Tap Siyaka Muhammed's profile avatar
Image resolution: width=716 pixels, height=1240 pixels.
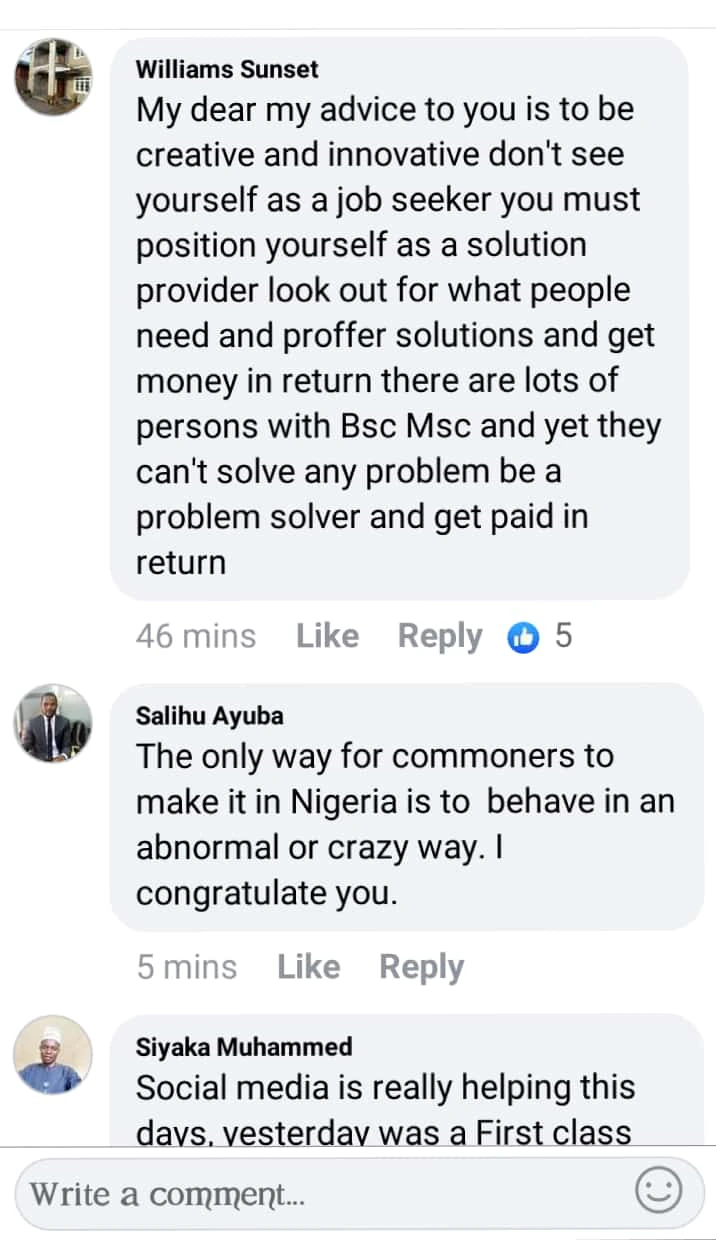pyautogui.click(x=53, y=1054)
